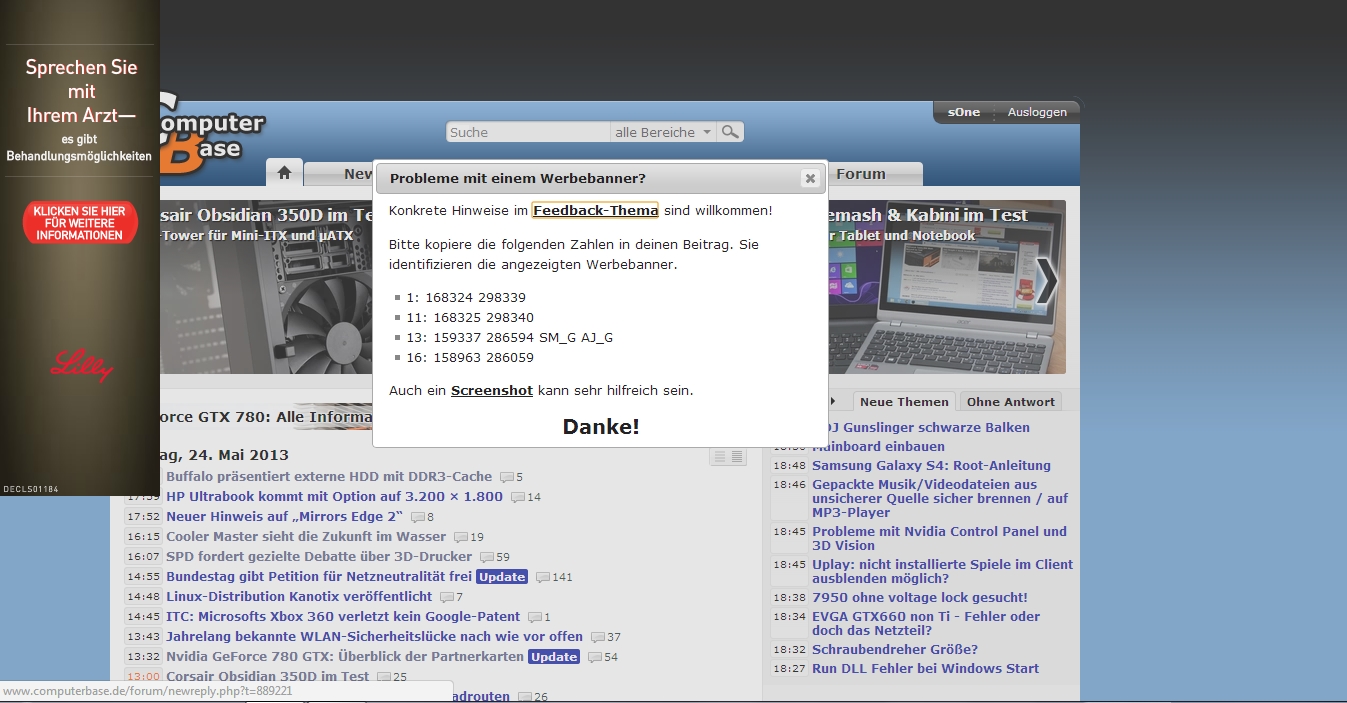Go to the home icon tab
Viewport: 1347px width, 703px height.
tap(284, 173)
